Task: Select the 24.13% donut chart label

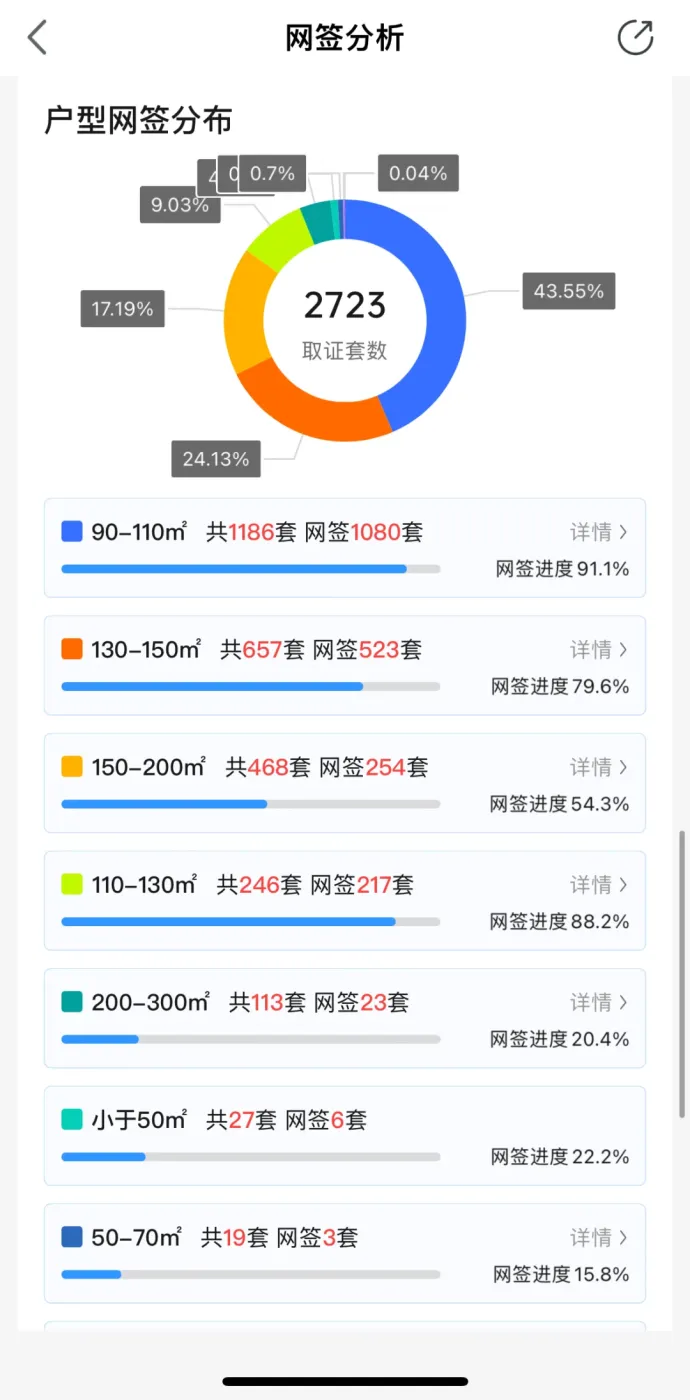Action: pos(216,460)
